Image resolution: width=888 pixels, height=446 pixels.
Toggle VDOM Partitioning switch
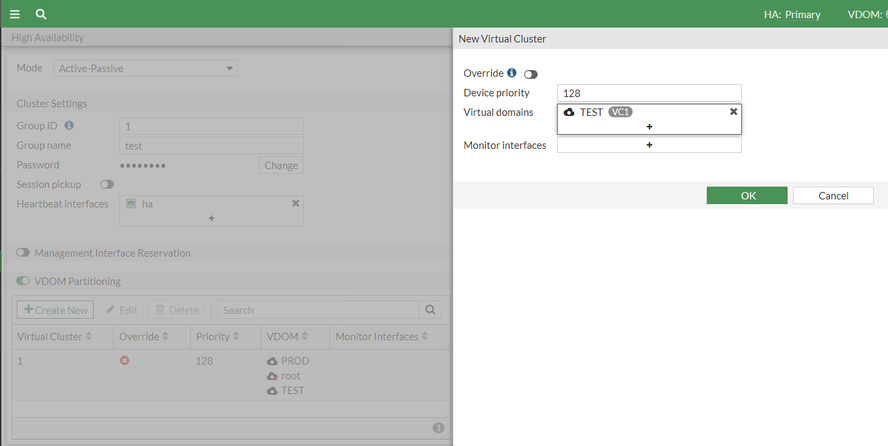tap(23, 281)
